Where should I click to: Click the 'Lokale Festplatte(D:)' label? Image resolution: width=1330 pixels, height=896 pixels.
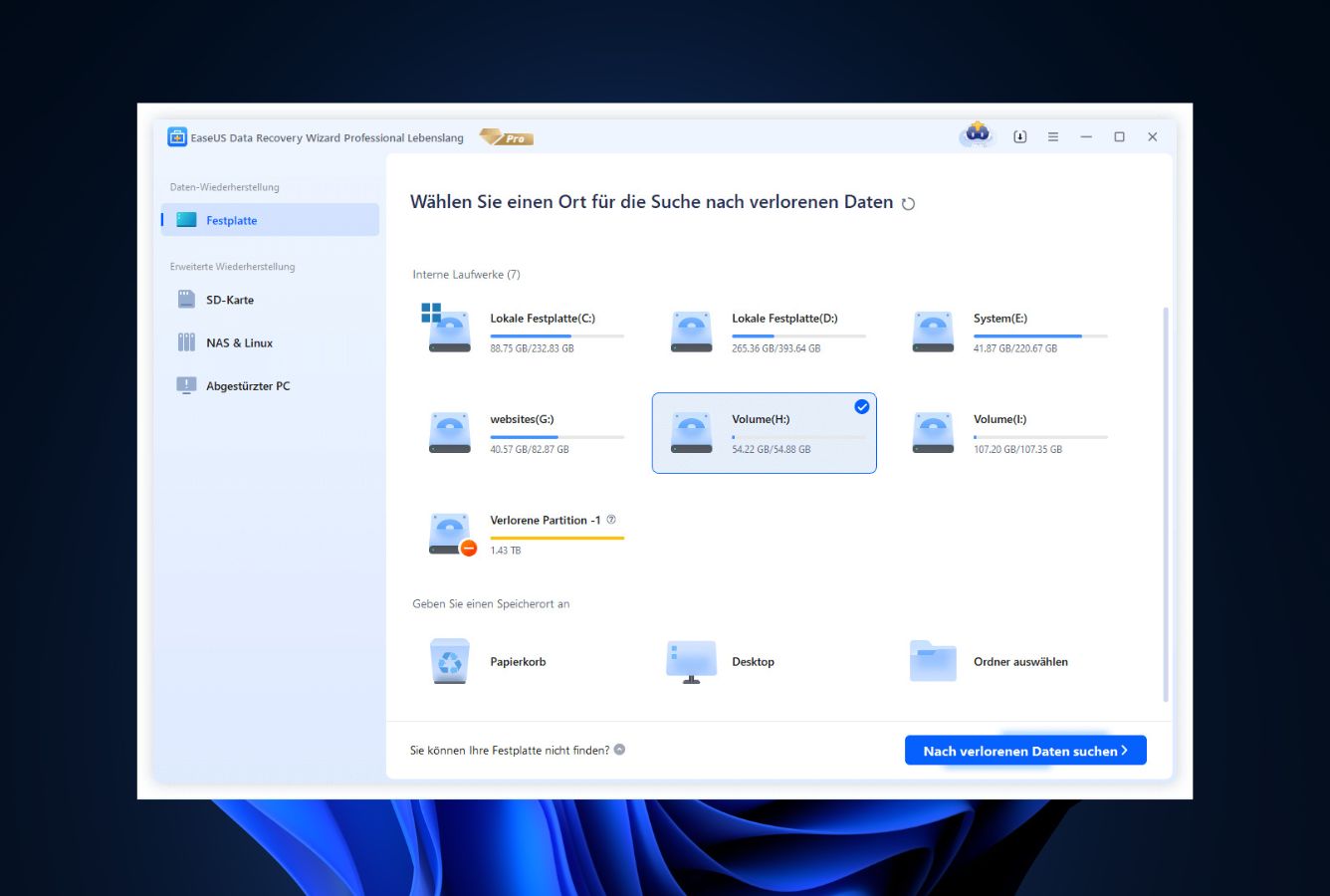coord(784,319)
